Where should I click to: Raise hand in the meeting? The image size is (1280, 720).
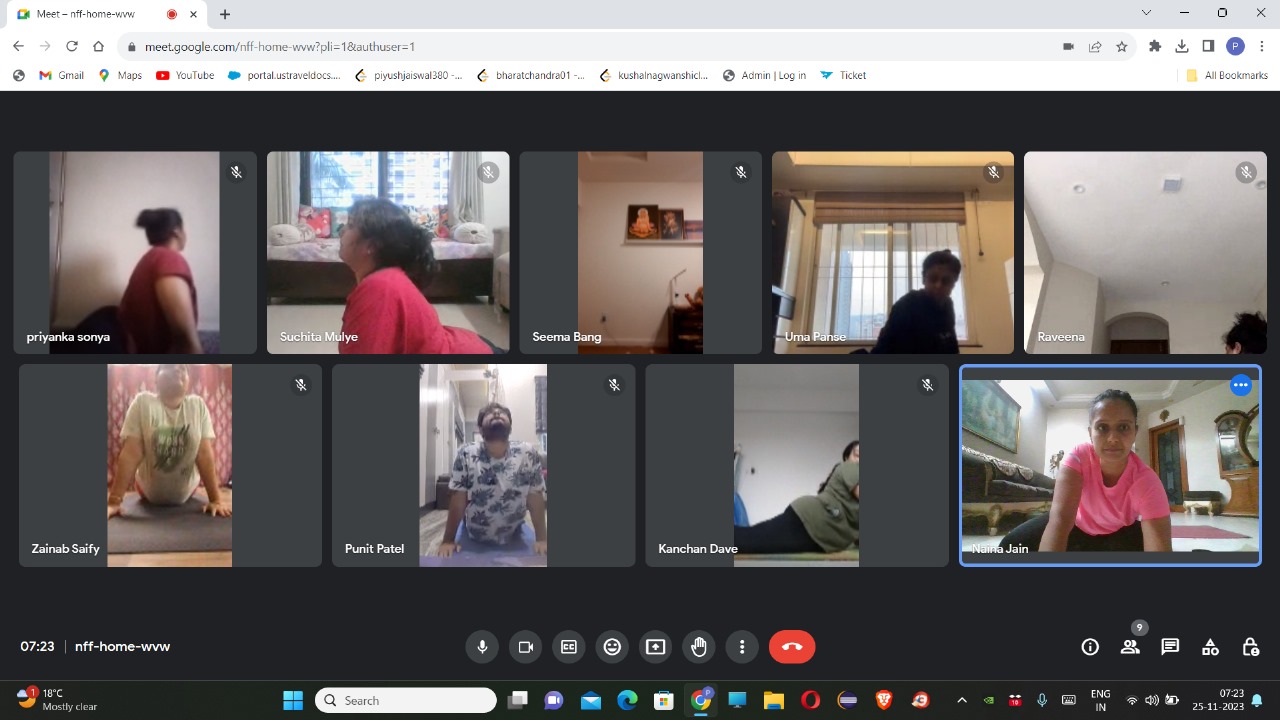[x=699, y=647]
